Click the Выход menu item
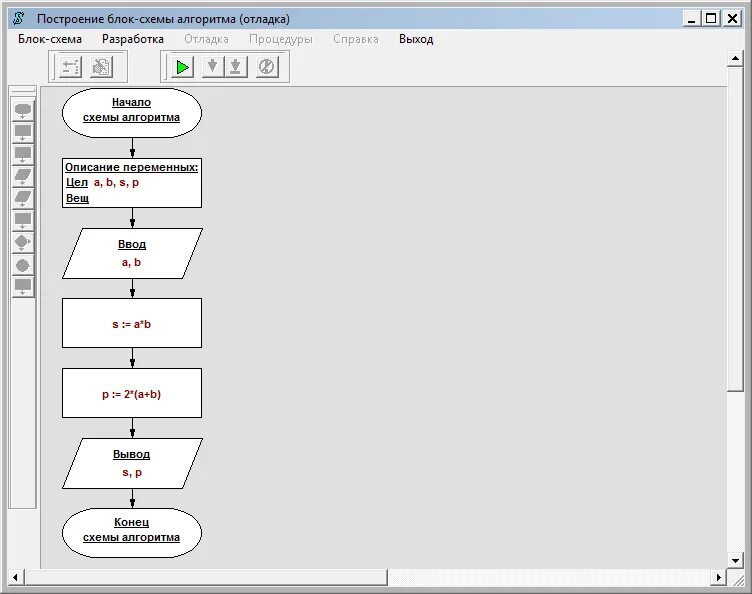752x594 pixels. pos(416,39)
